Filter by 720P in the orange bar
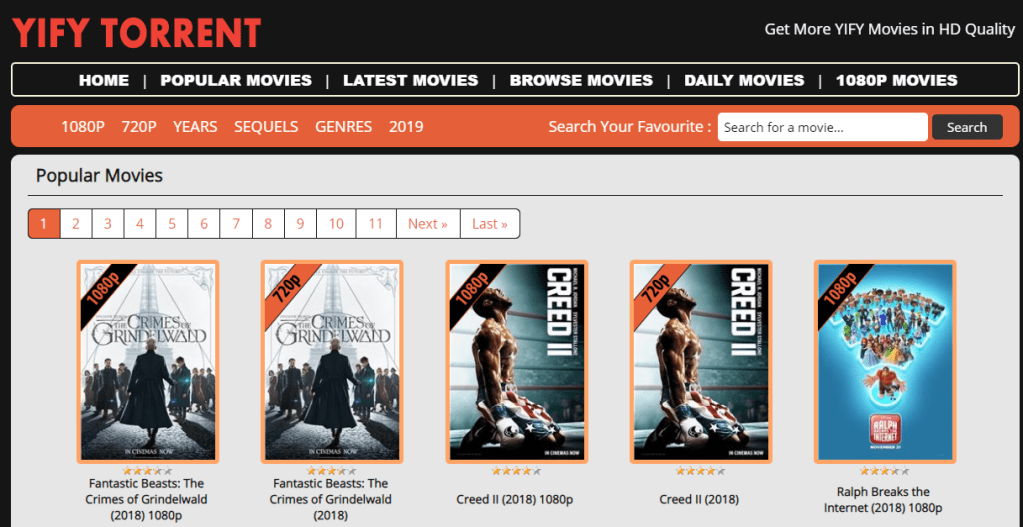Screen dimensions: 1023x527 click(x=139, y=127)
